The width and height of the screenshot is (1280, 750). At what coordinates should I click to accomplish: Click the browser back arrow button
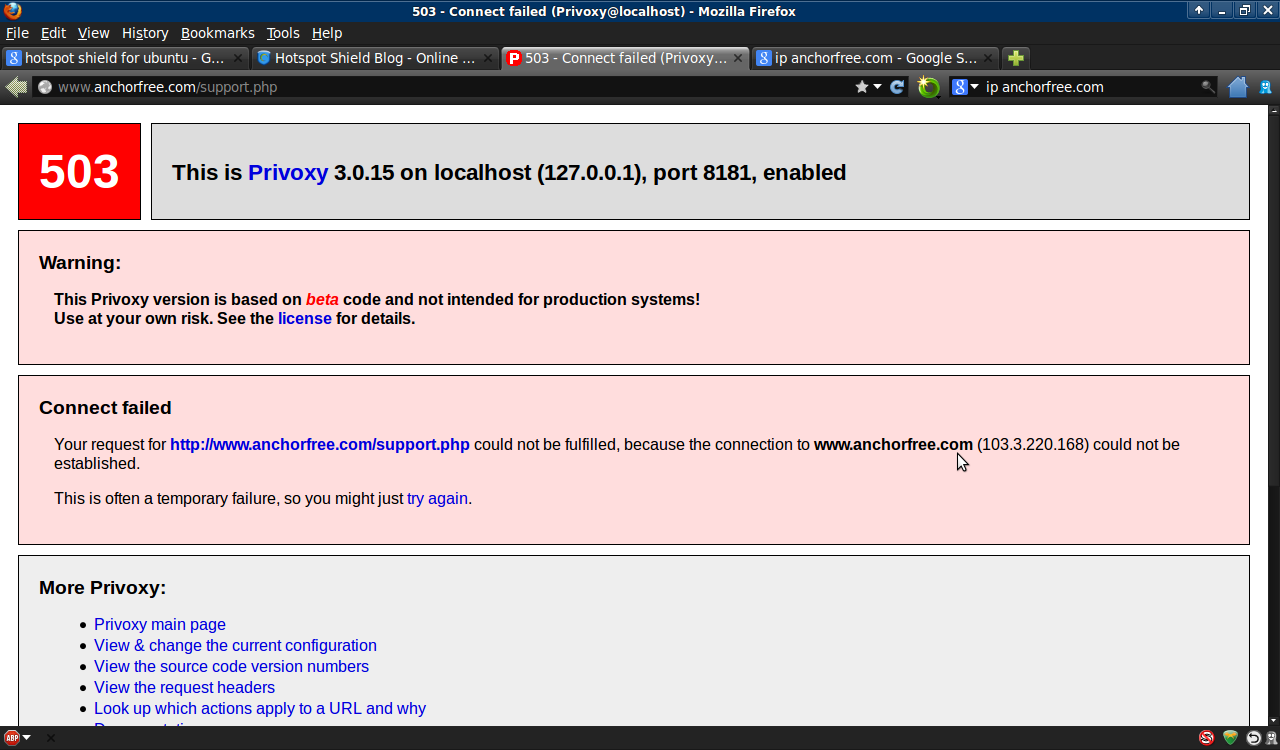coord(16,87)
